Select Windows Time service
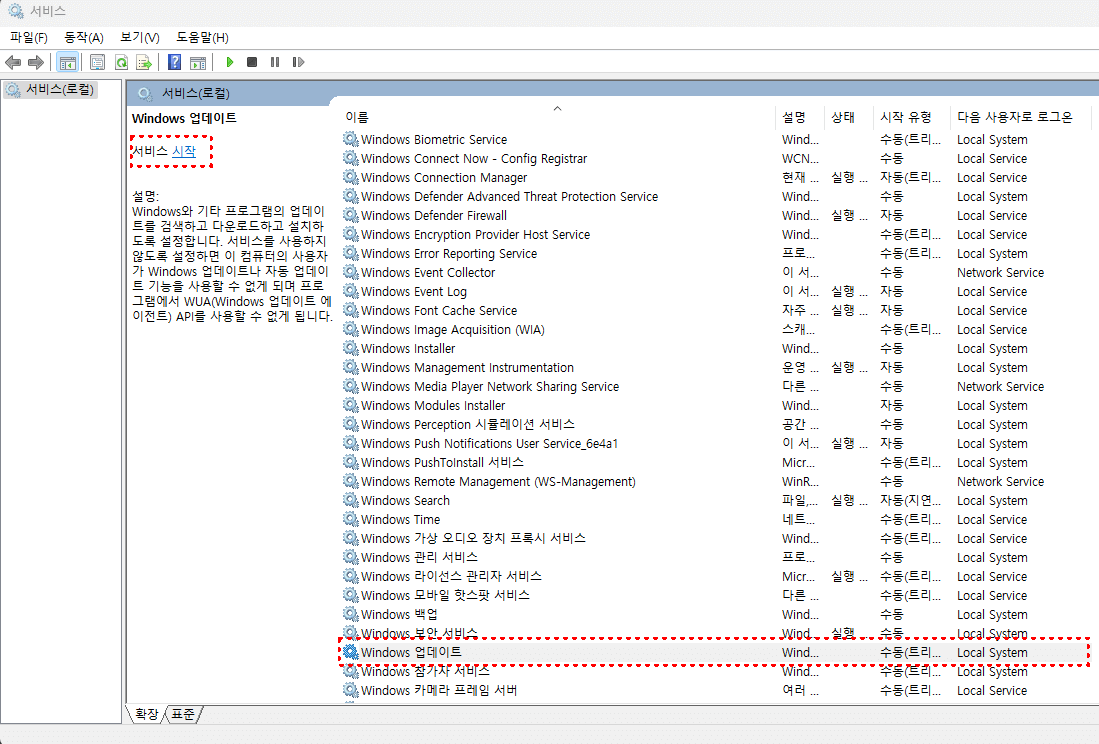This screenshot has height=744, width=1099. (715, 519)
